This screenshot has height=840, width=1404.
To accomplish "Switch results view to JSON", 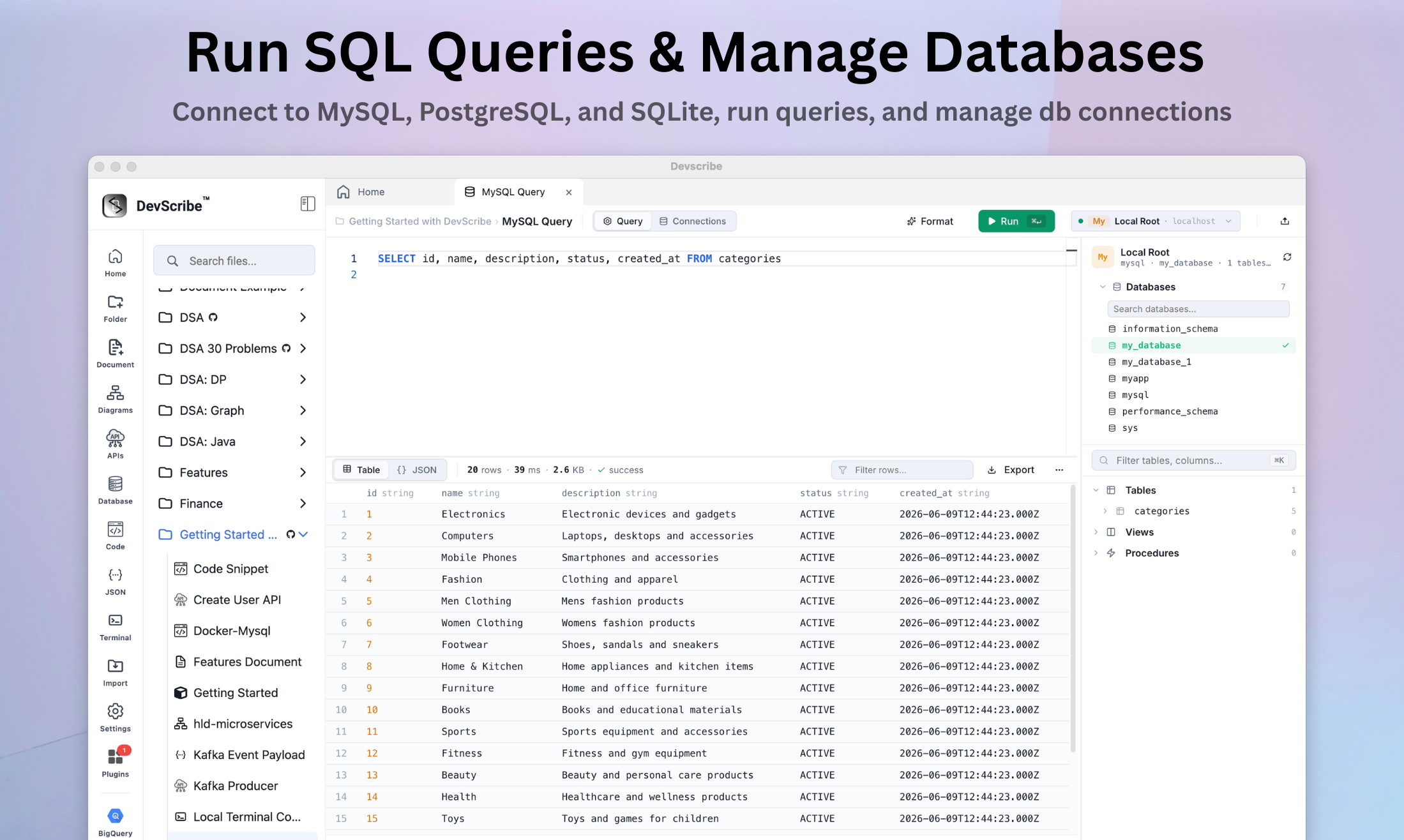I will (x=417, y=470).
